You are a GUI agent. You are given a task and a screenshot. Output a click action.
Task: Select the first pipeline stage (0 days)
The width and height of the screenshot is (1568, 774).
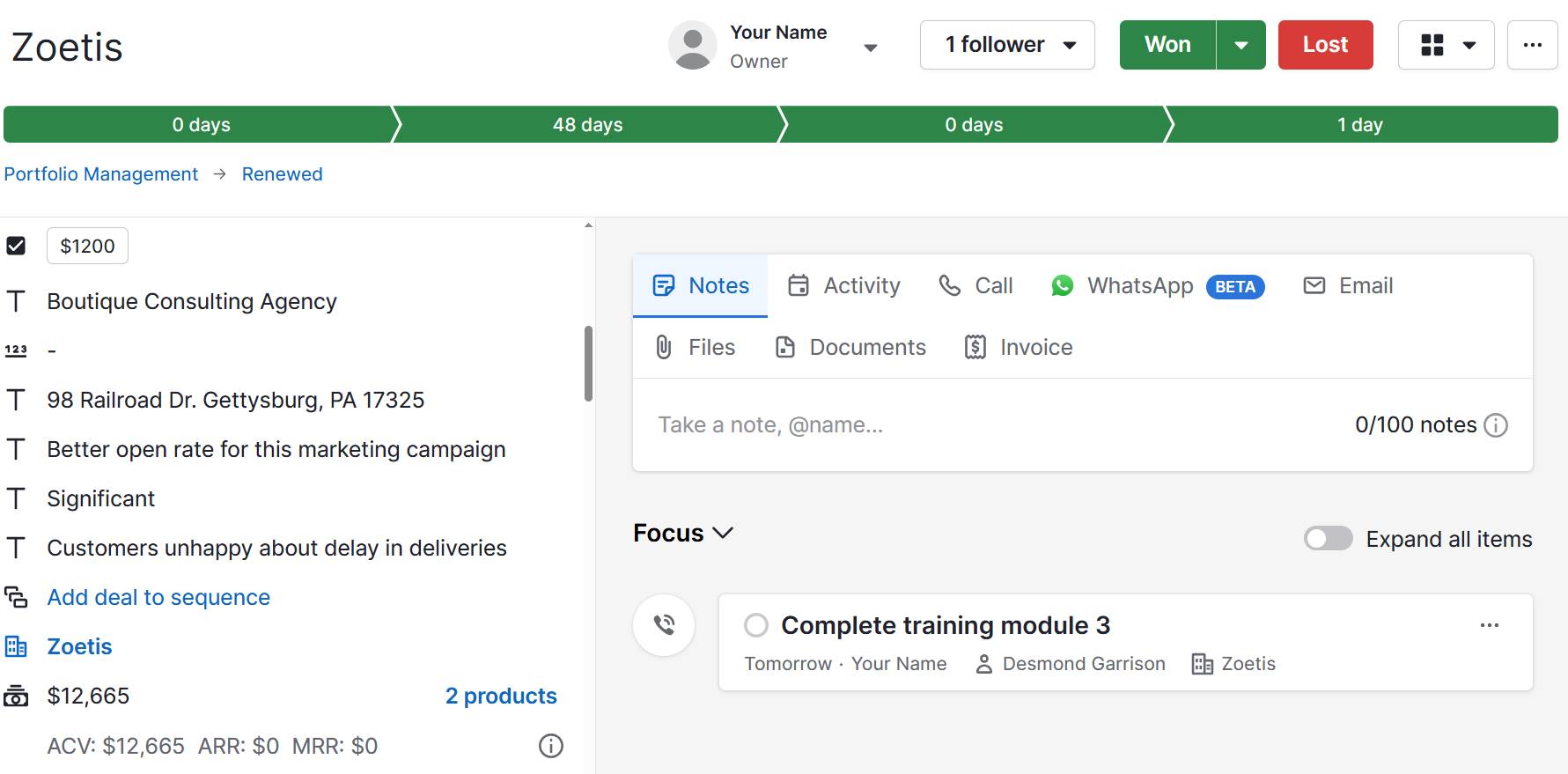coord(201,124)
